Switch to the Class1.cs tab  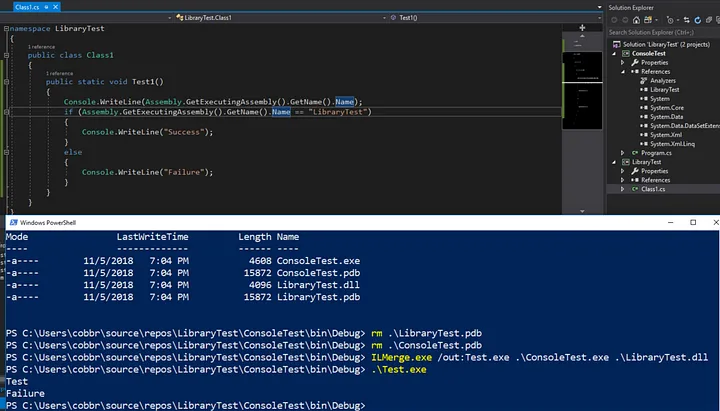coord(27,7)
